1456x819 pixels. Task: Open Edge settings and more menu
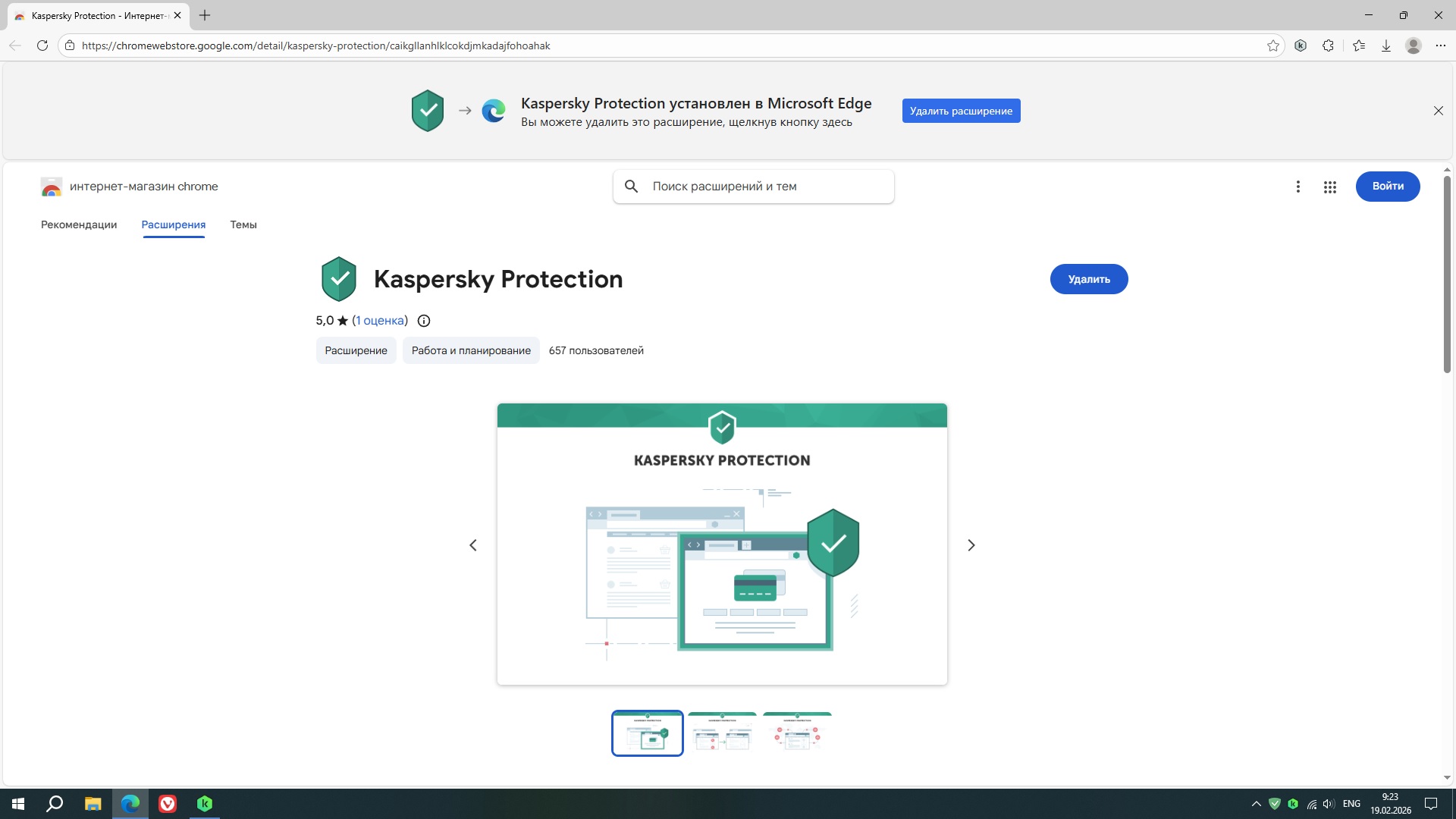1440,45
